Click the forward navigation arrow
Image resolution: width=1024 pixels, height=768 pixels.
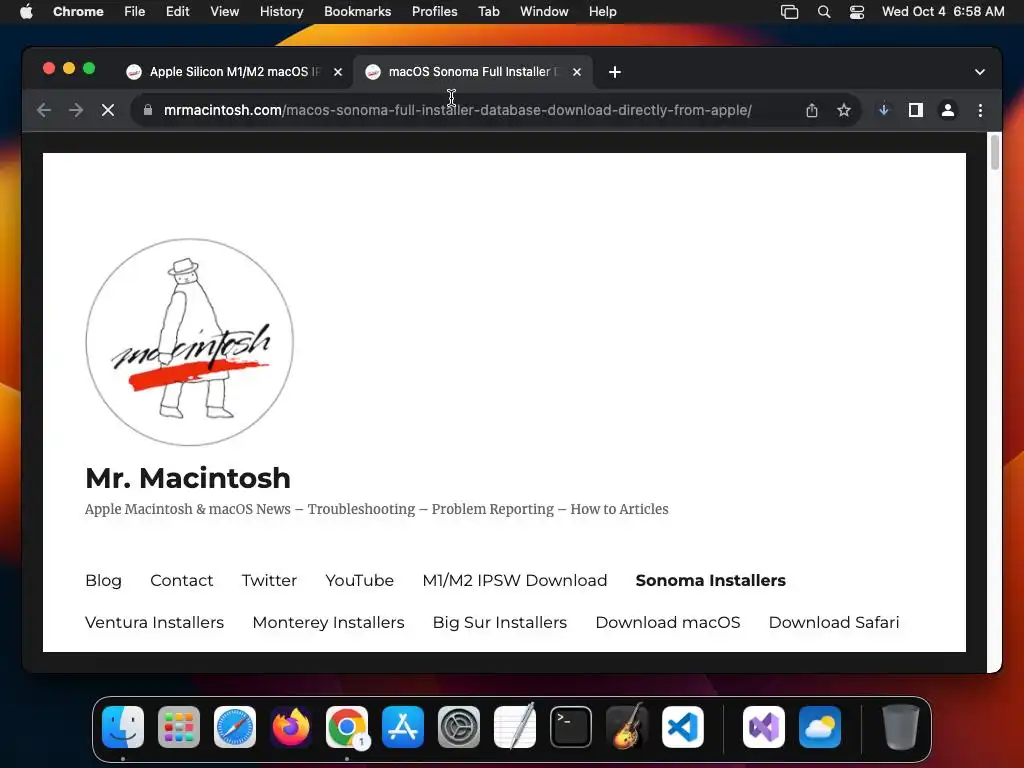76,110
